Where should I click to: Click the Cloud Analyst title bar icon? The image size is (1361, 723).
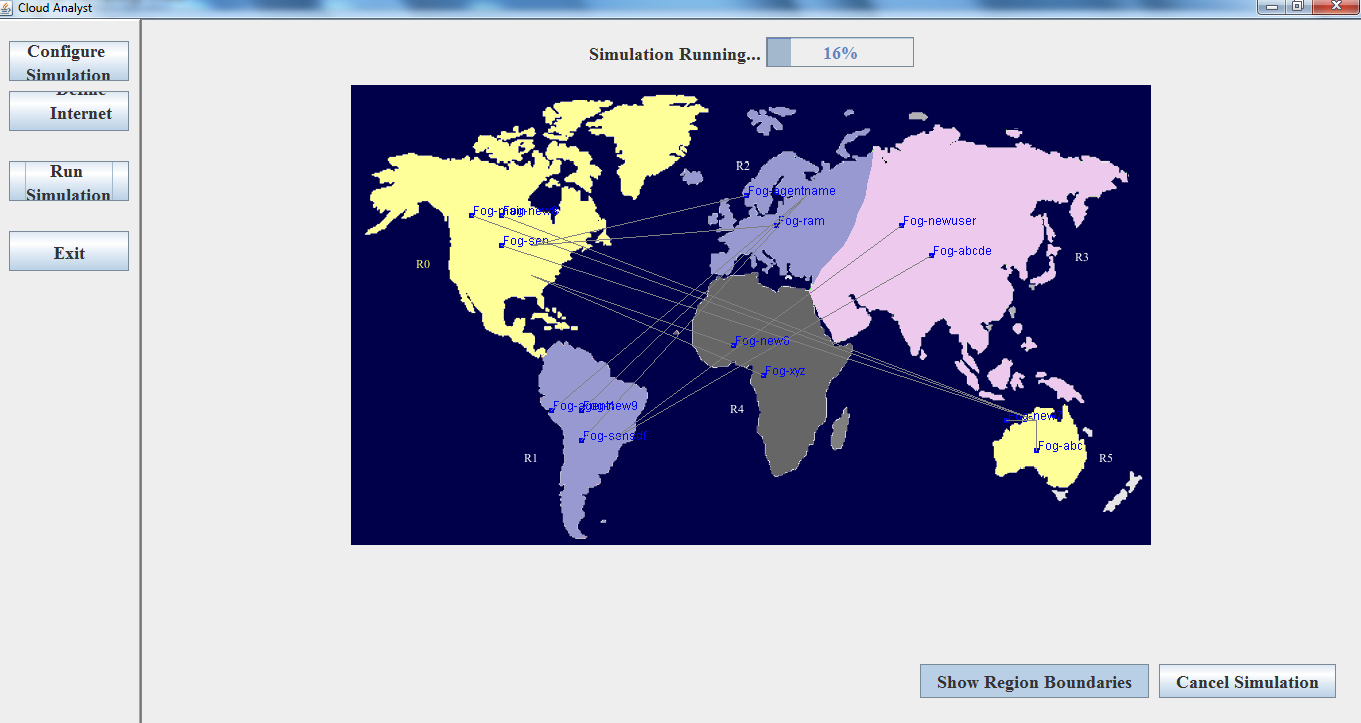[8, 7]
